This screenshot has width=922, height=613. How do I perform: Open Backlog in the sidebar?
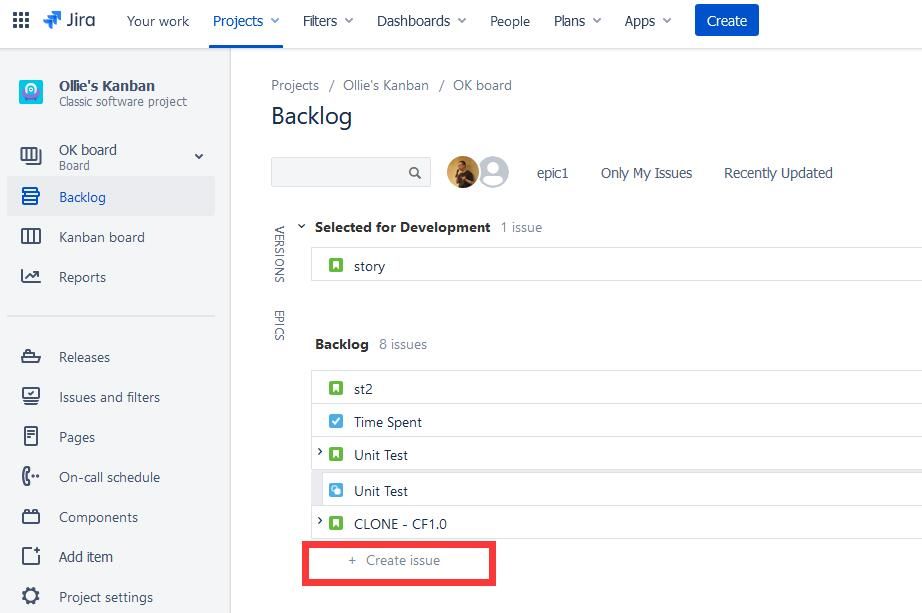coord(111,196)
